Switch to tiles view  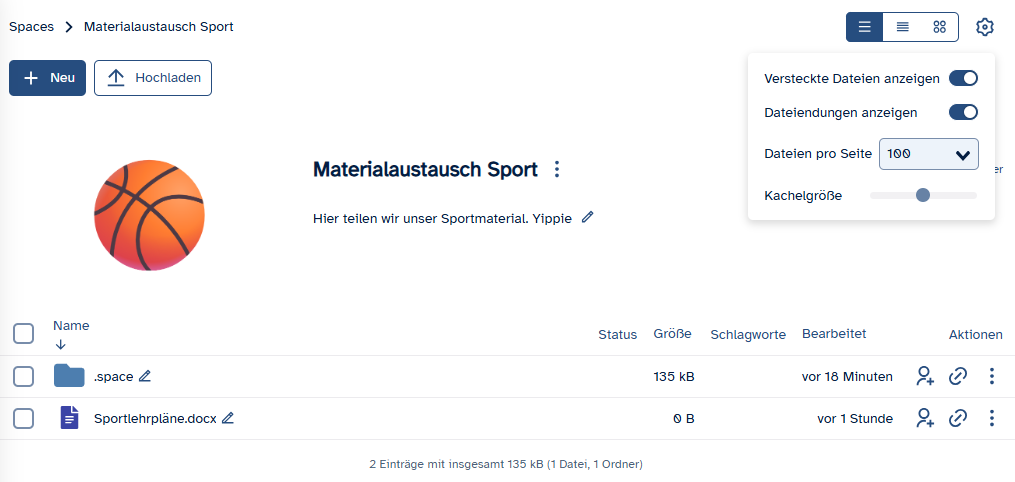[939, 27]
